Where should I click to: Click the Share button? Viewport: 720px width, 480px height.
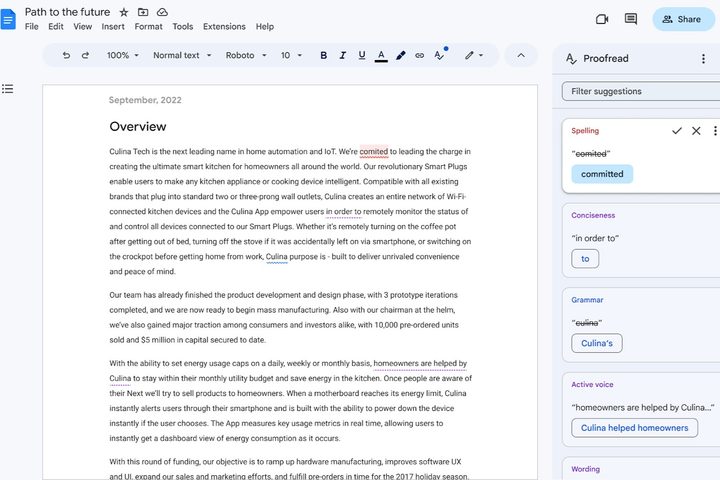click(683, 19)
